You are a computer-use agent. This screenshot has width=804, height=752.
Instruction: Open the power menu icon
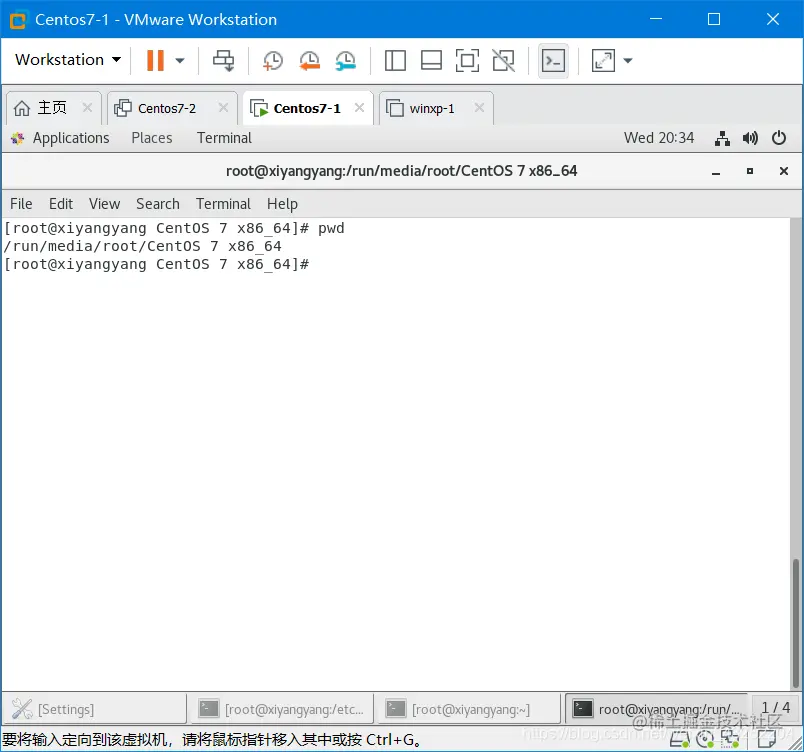(x=779, y=138)
